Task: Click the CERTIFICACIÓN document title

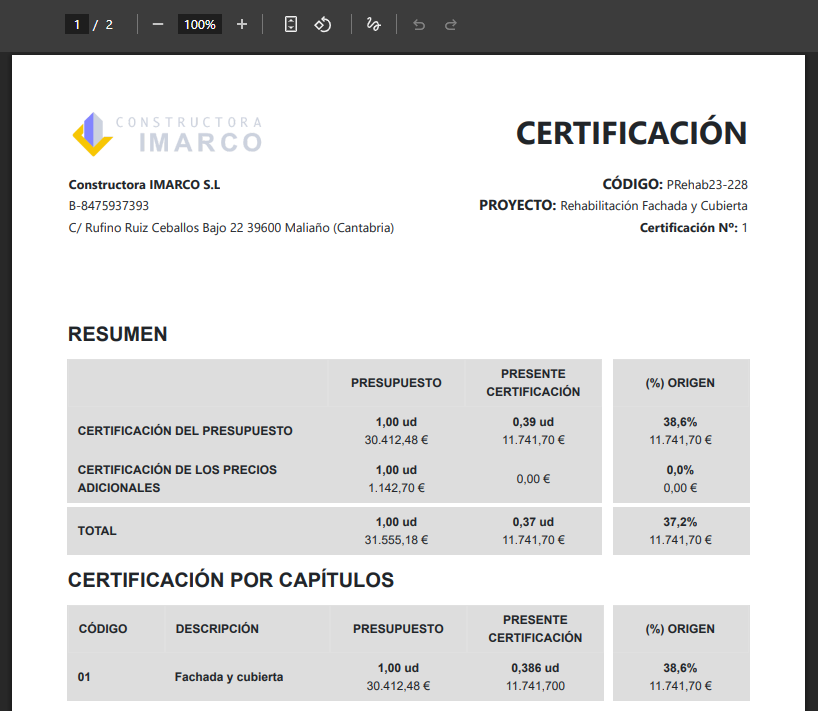Action: [631, 133]
